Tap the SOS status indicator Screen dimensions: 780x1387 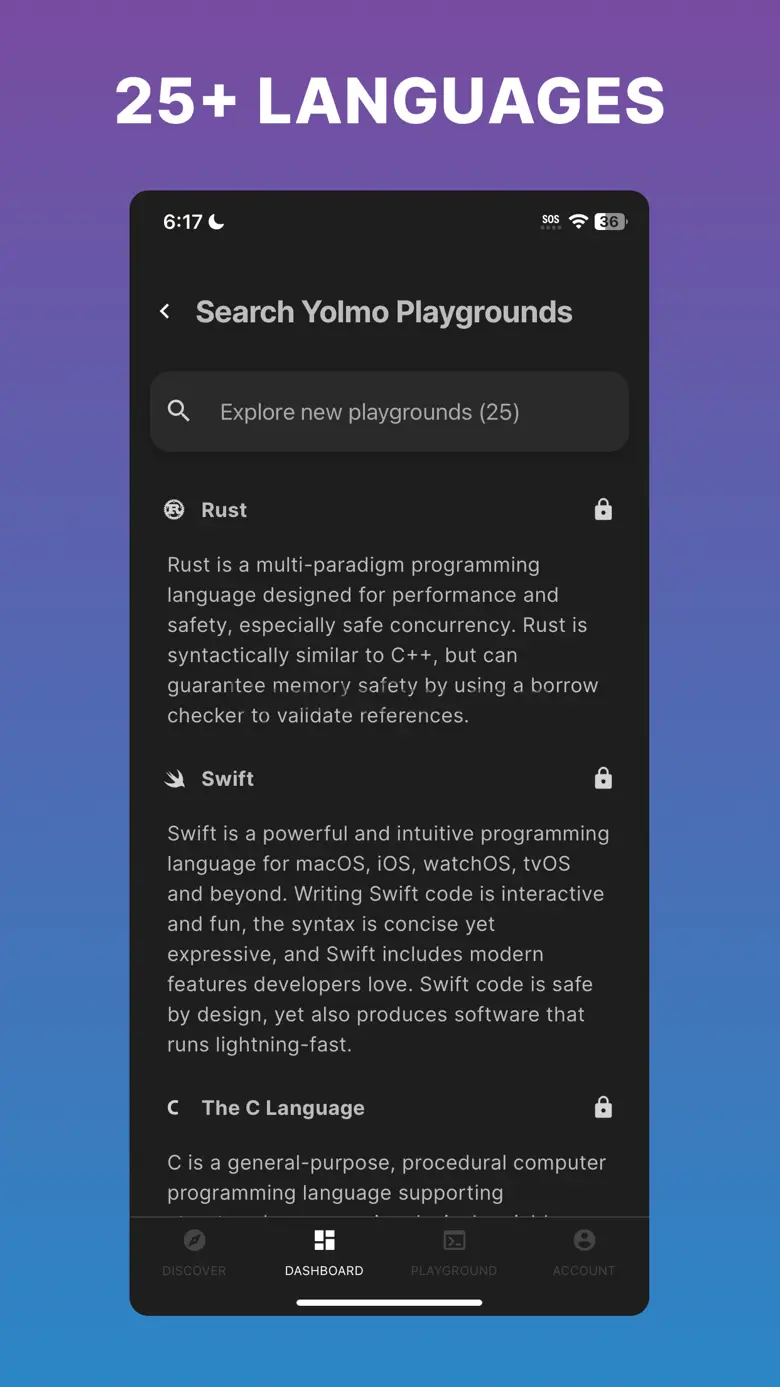tap(551, 221)
